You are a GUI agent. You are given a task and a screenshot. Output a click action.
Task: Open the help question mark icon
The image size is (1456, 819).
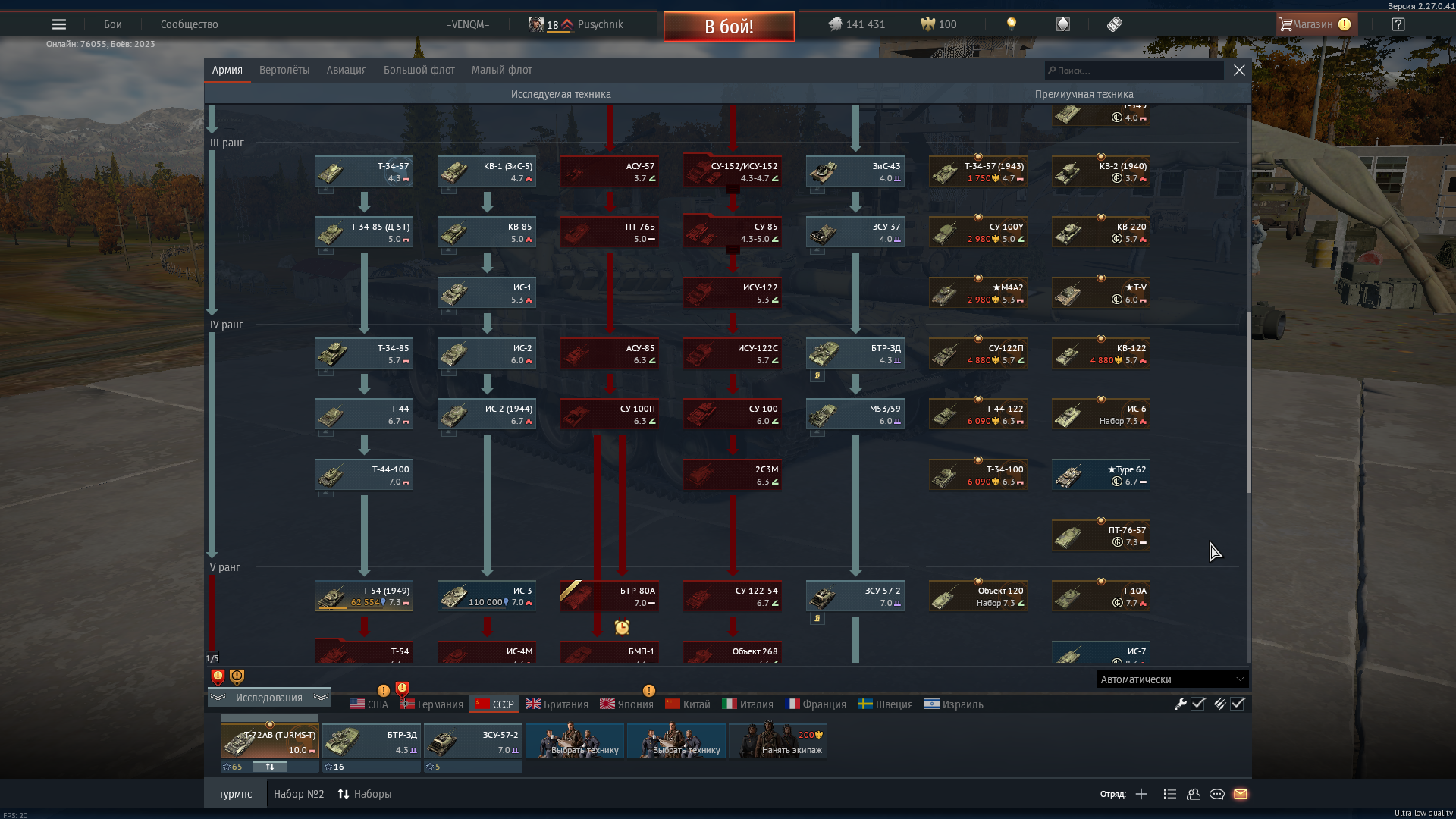(1398, 24)
